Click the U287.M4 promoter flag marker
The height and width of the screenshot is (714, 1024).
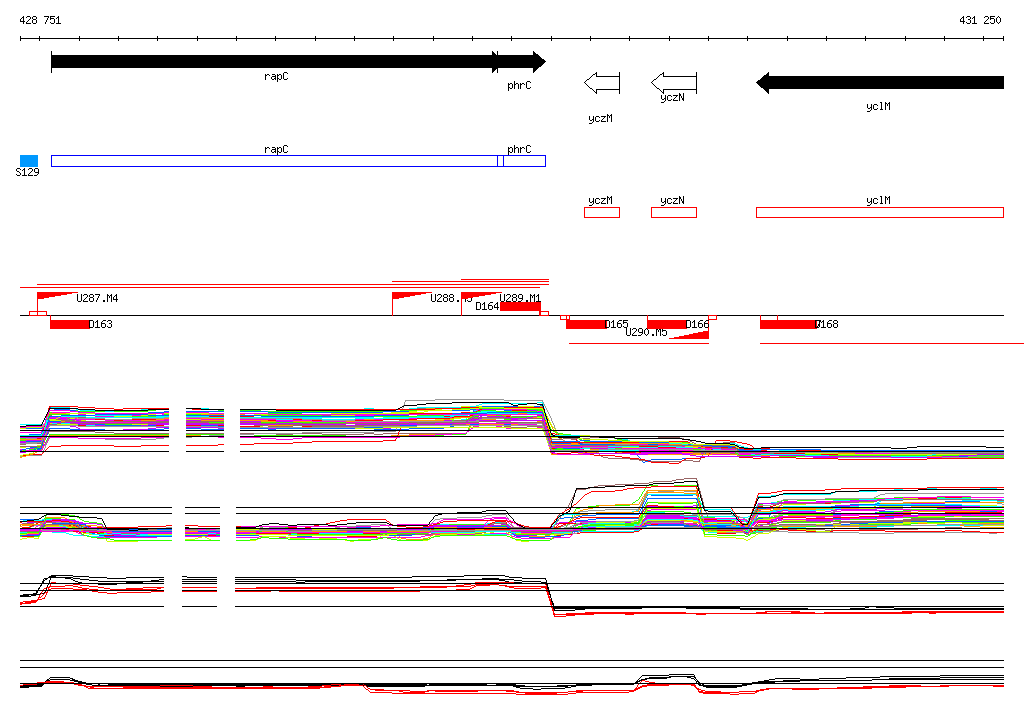pyautogui.click(x=57, y=296)
